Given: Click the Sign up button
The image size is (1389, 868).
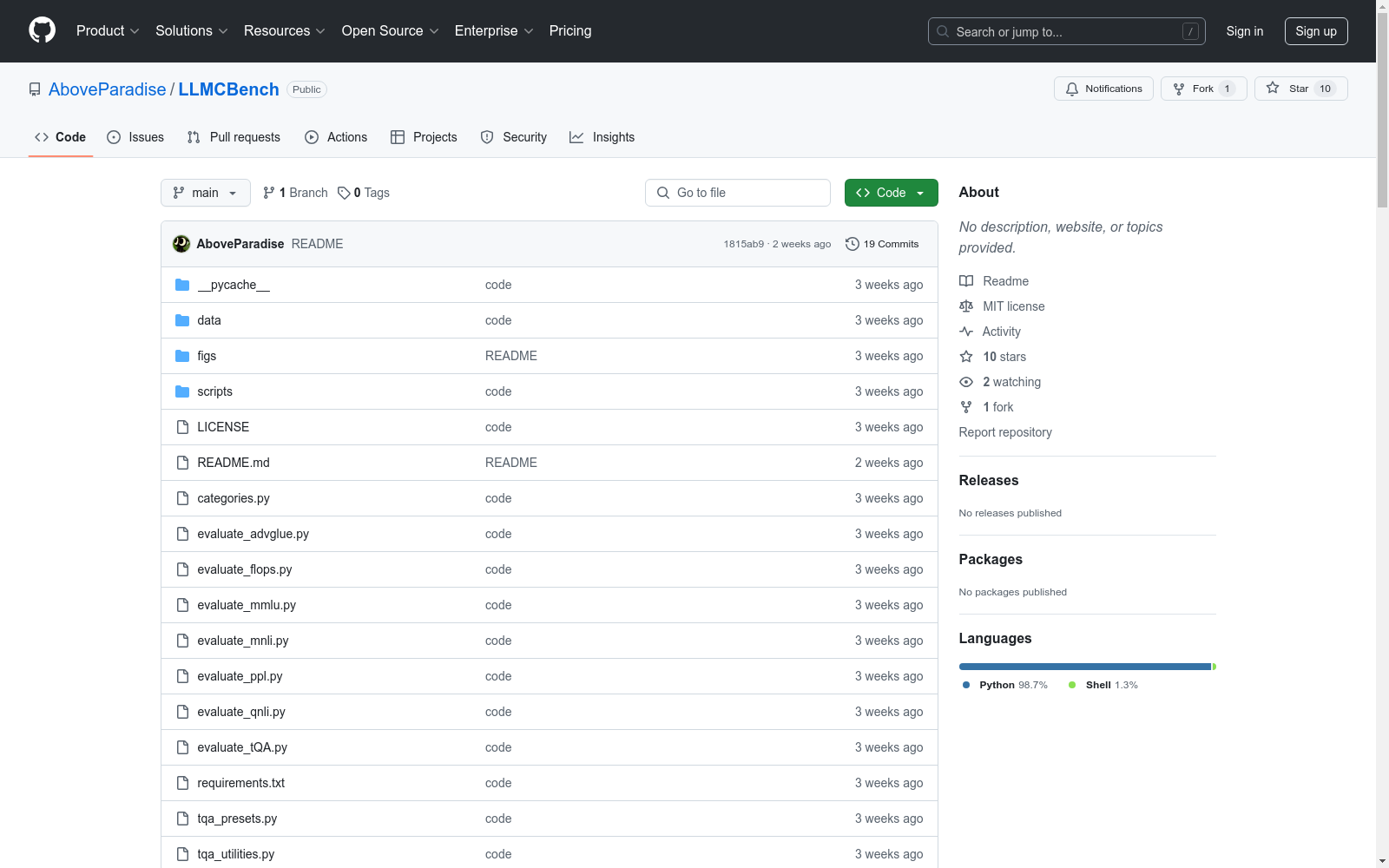Looking at the screenshot, I should click(x=1316, y=31).
